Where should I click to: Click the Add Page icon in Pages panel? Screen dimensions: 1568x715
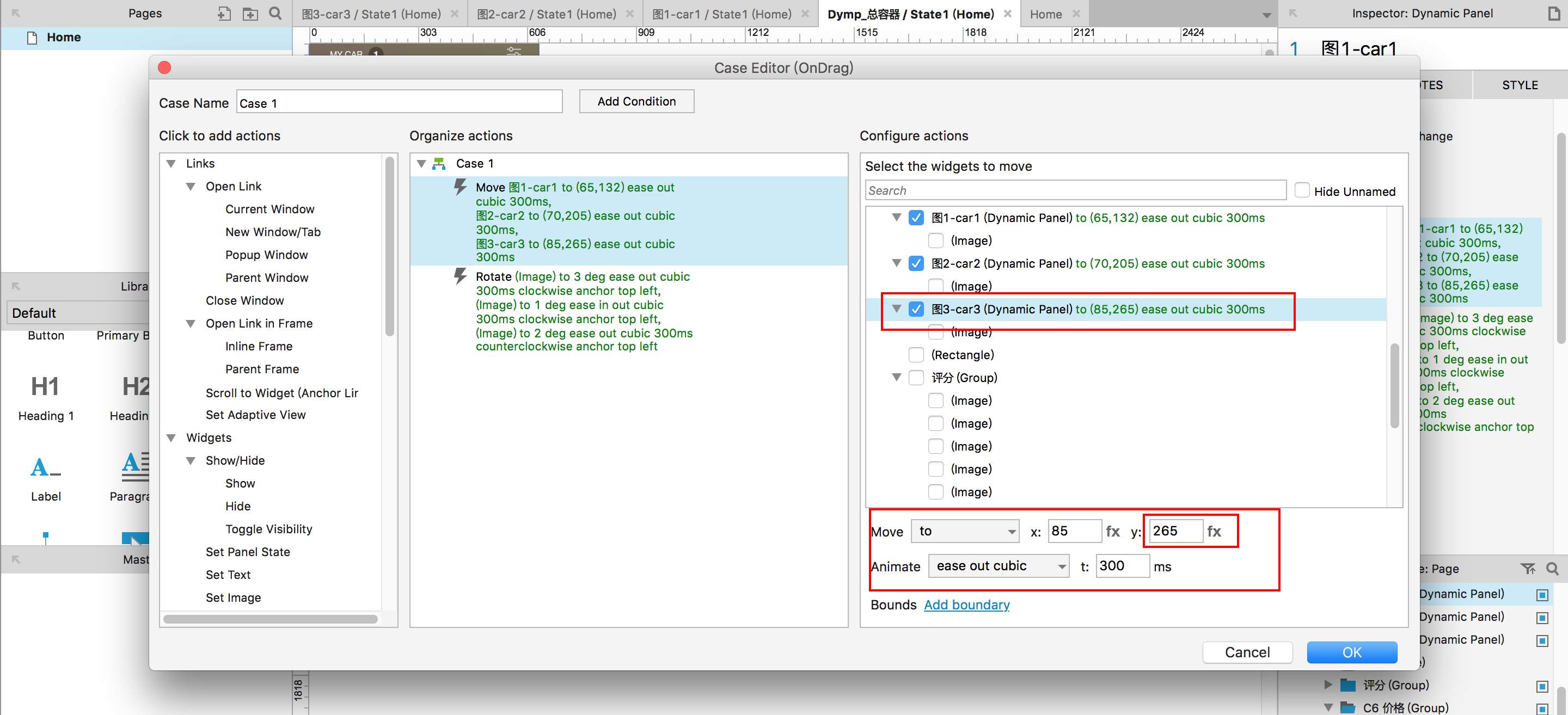pyautogui.click(x=224, y=14)
